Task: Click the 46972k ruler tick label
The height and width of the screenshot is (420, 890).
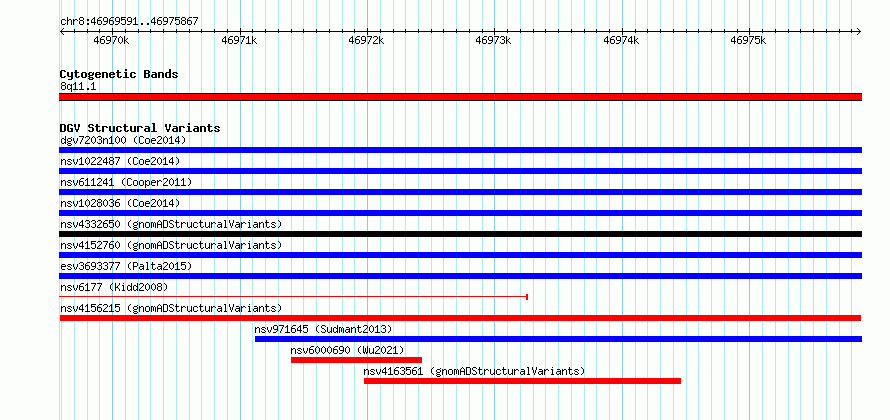Action: (x=366, y=40)
